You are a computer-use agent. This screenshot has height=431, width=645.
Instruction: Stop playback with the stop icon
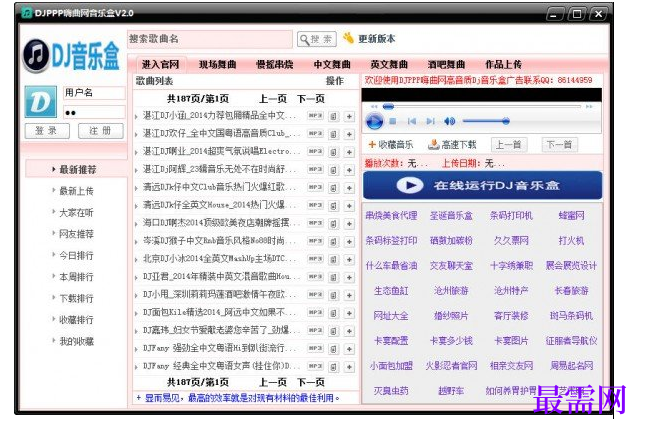pyautogui.click(x=392, y=121)
